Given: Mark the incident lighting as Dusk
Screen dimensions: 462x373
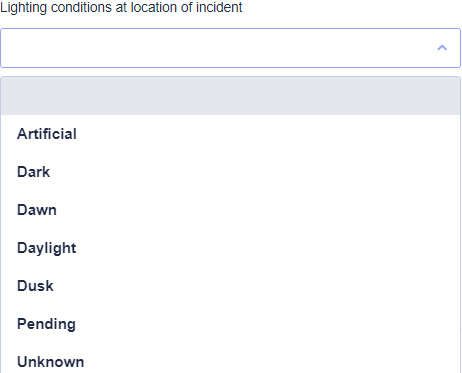Looking at the screenshot, I should [x=231, y=286].
